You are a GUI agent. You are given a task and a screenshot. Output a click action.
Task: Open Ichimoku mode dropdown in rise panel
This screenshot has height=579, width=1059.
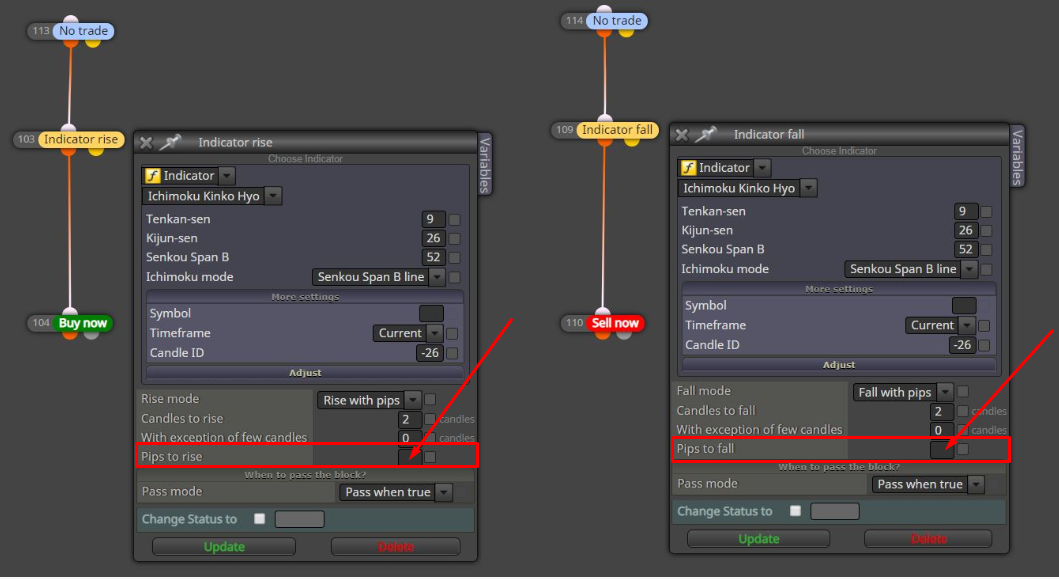[437, 277]
